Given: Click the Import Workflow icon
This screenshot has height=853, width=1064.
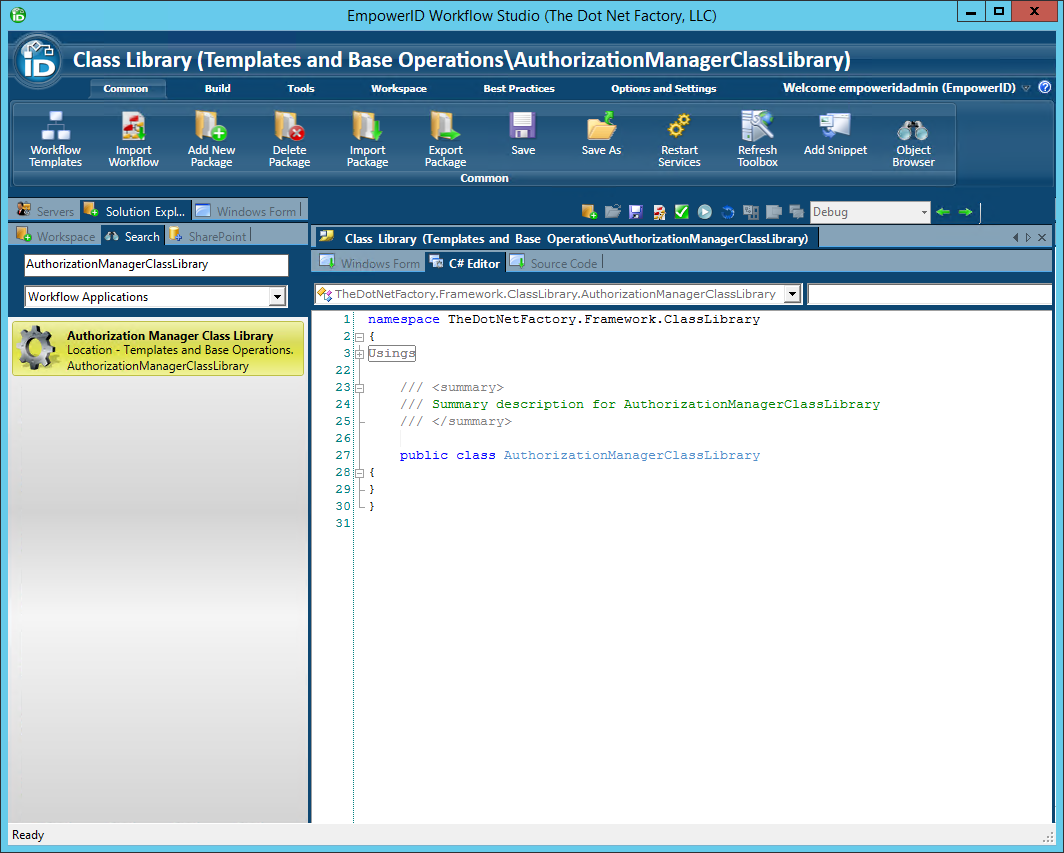Looking at the screenshot, I should coord(133,138).
